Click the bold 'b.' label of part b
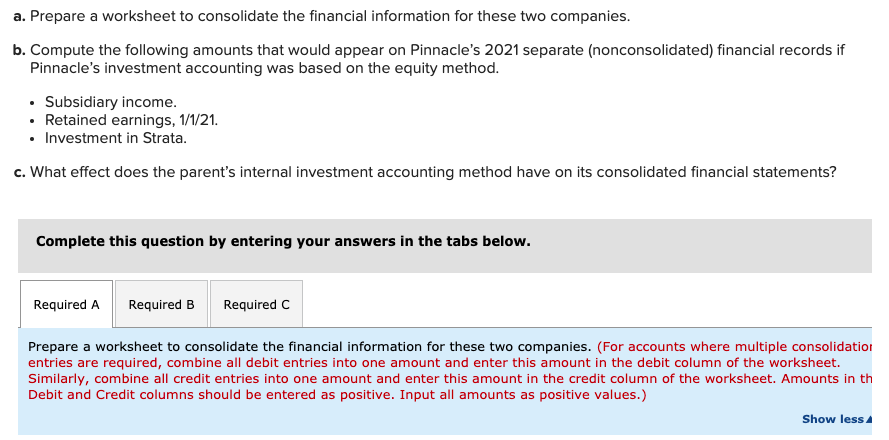The width and height of the screenshot is (889, 440). pyautogui.click(x=20, y=50)
